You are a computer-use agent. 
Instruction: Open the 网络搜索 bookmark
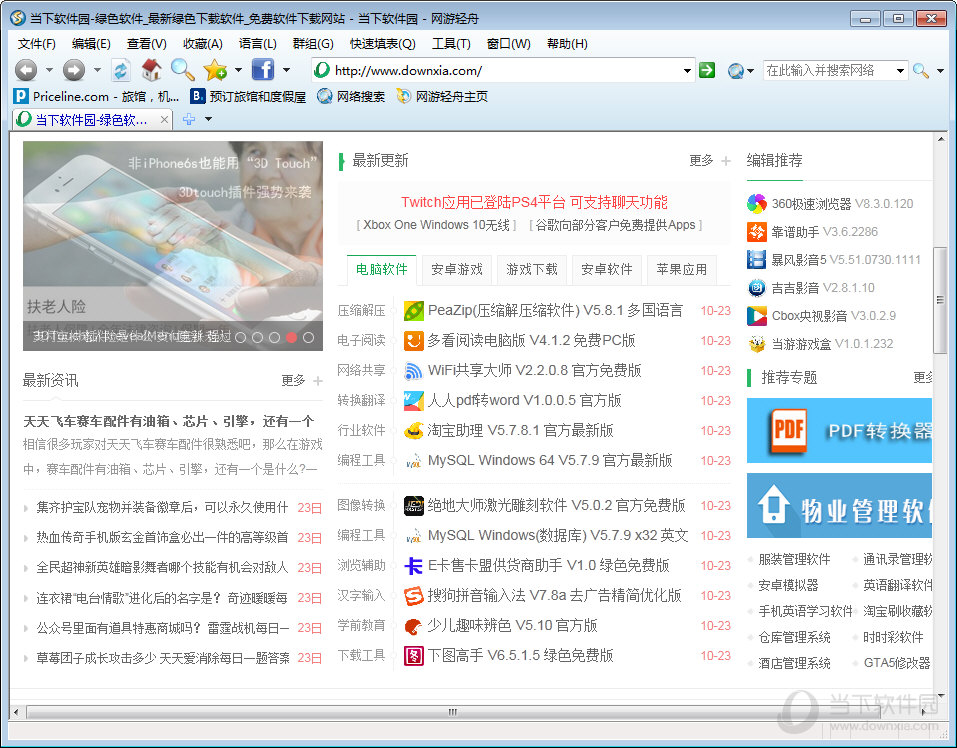click(x=352, y=96)
